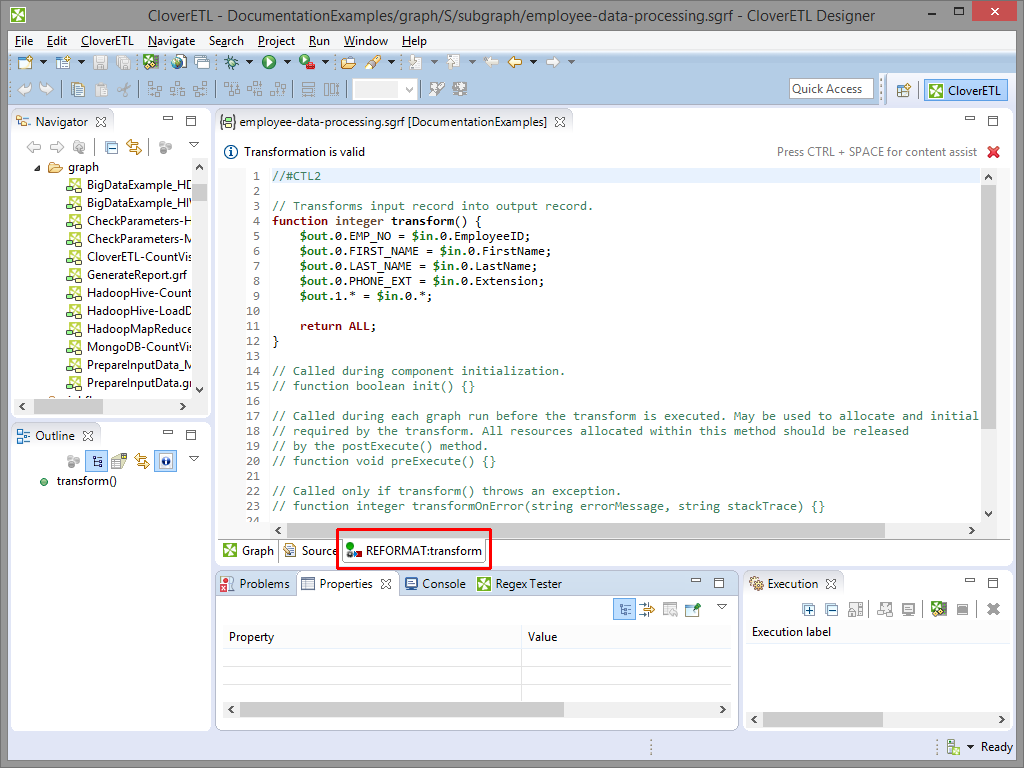This screenshot has width=1024, height=768.
Task: Click the Collapse All icon in Navigator
Action: click(112, 147)
